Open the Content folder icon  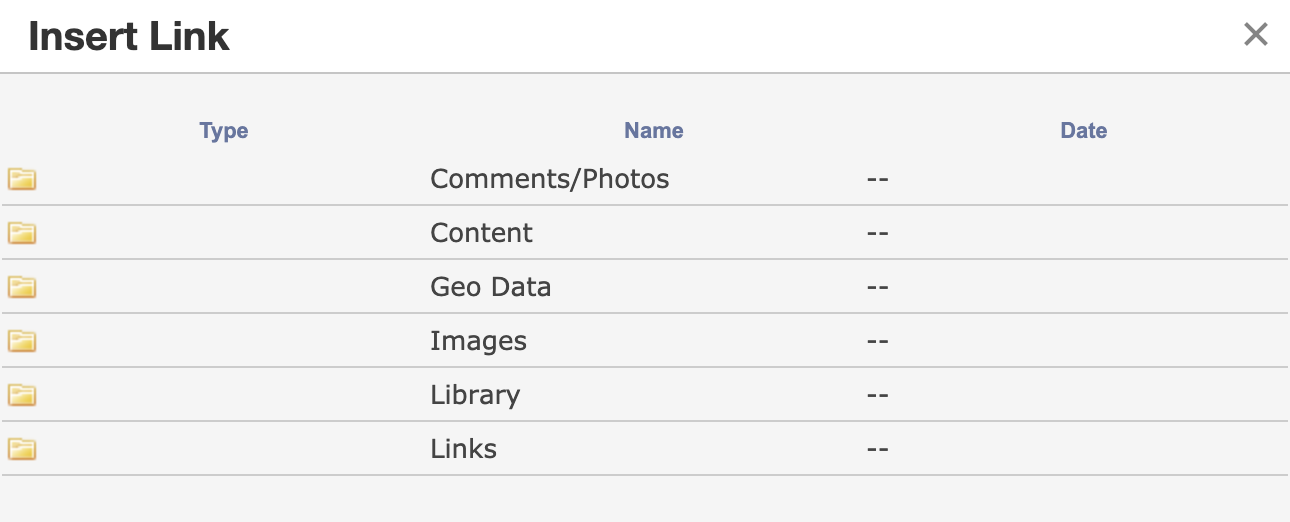click(22, 233)
